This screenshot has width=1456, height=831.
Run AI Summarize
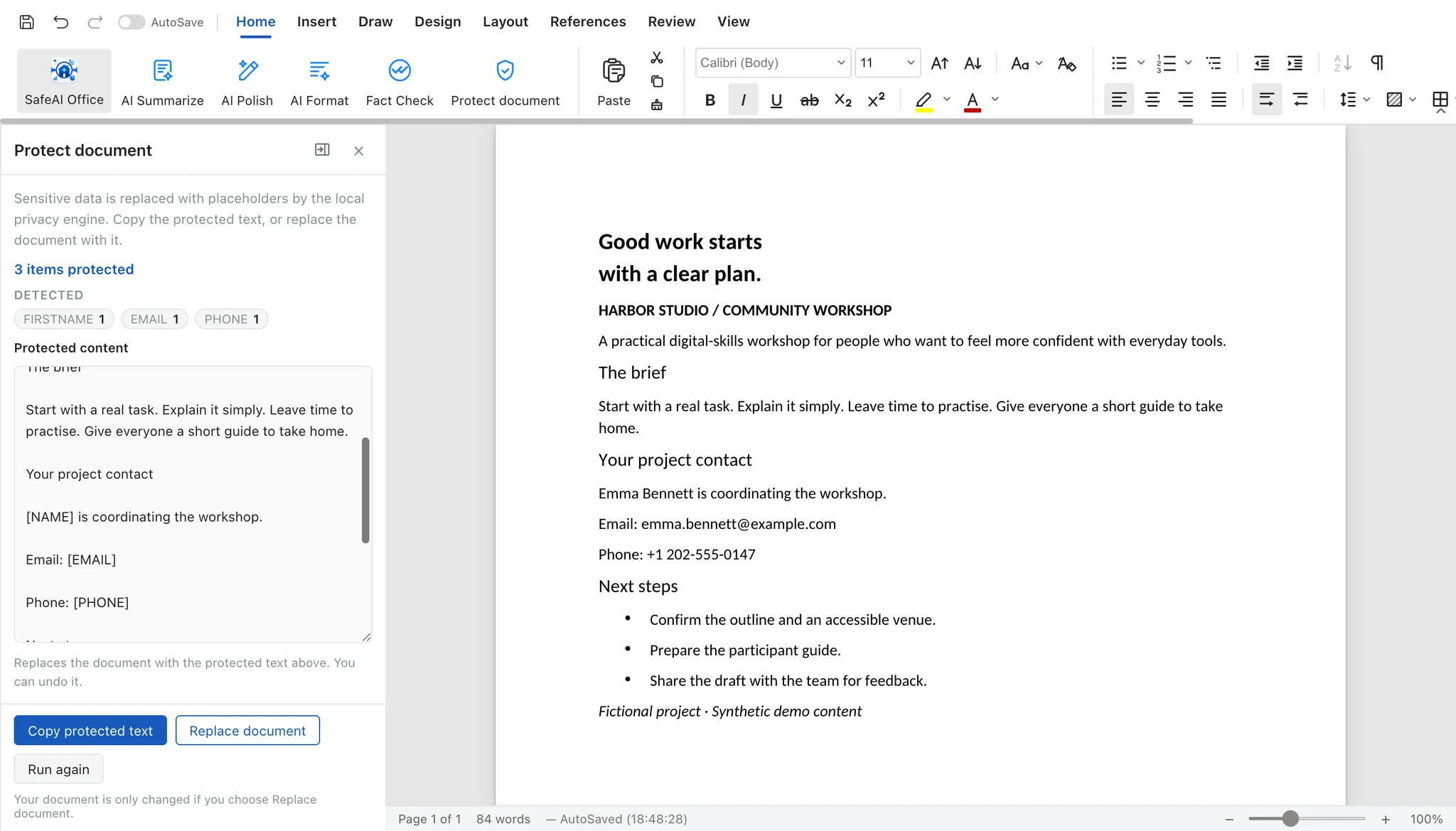tap(162, 81)
